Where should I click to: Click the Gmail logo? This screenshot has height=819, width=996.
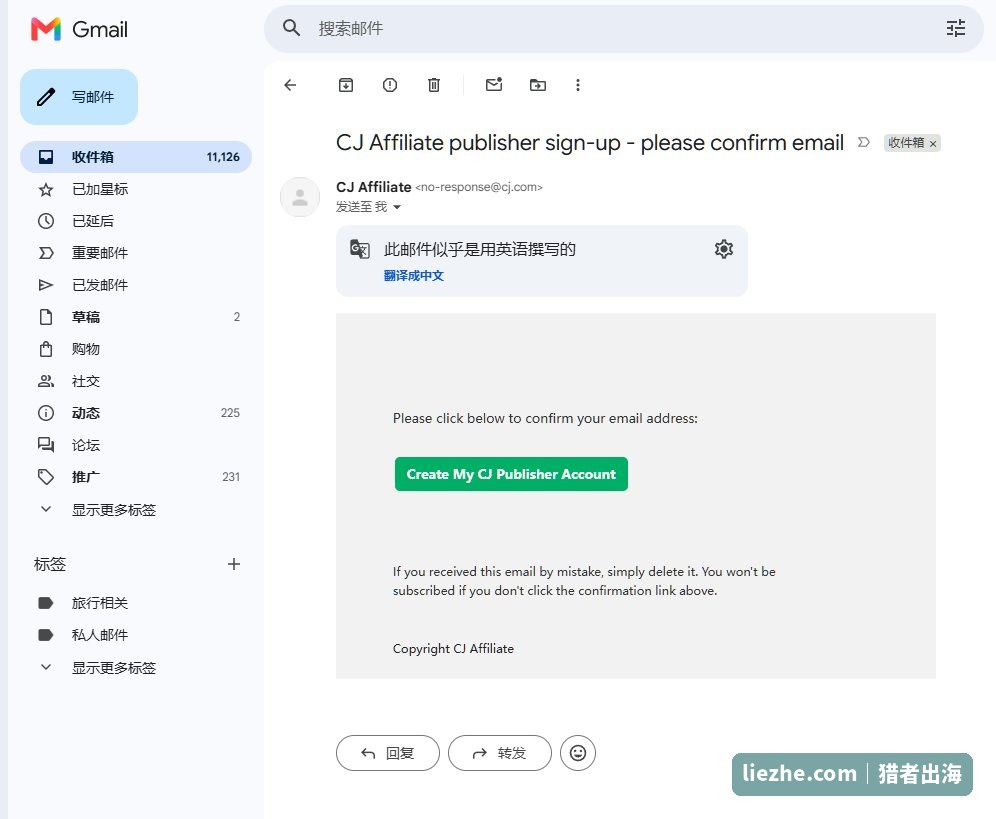(x=79, y=29)
